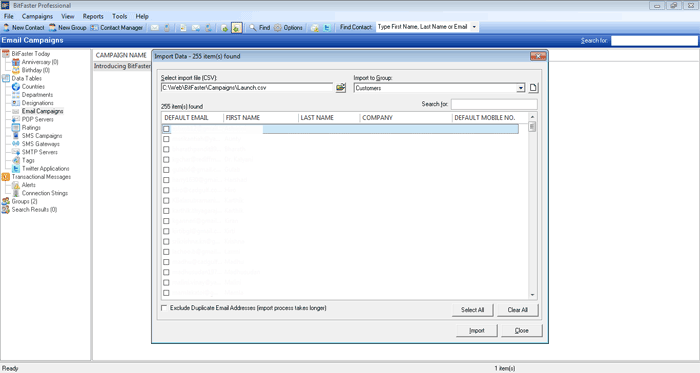
Task: Focus the Find Contact name or email field
Action: [x=423, y=27]
